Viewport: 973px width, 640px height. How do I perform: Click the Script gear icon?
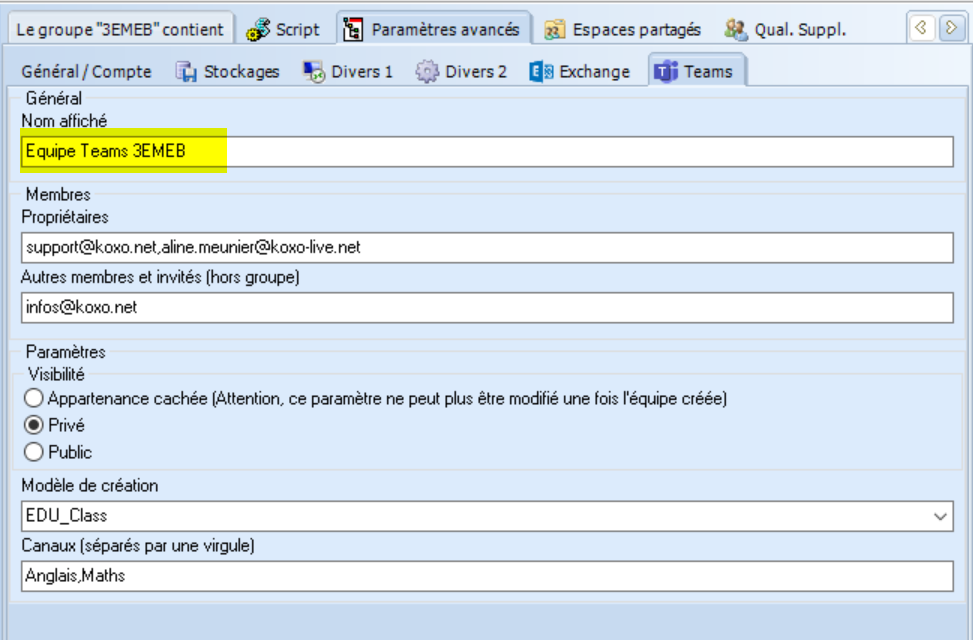point(258,29)
